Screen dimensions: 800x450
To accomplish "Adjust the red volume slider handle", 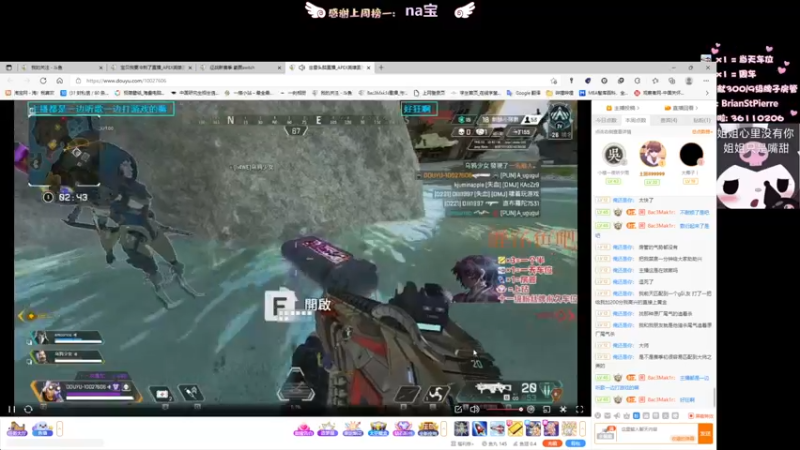I will point(520,409).
